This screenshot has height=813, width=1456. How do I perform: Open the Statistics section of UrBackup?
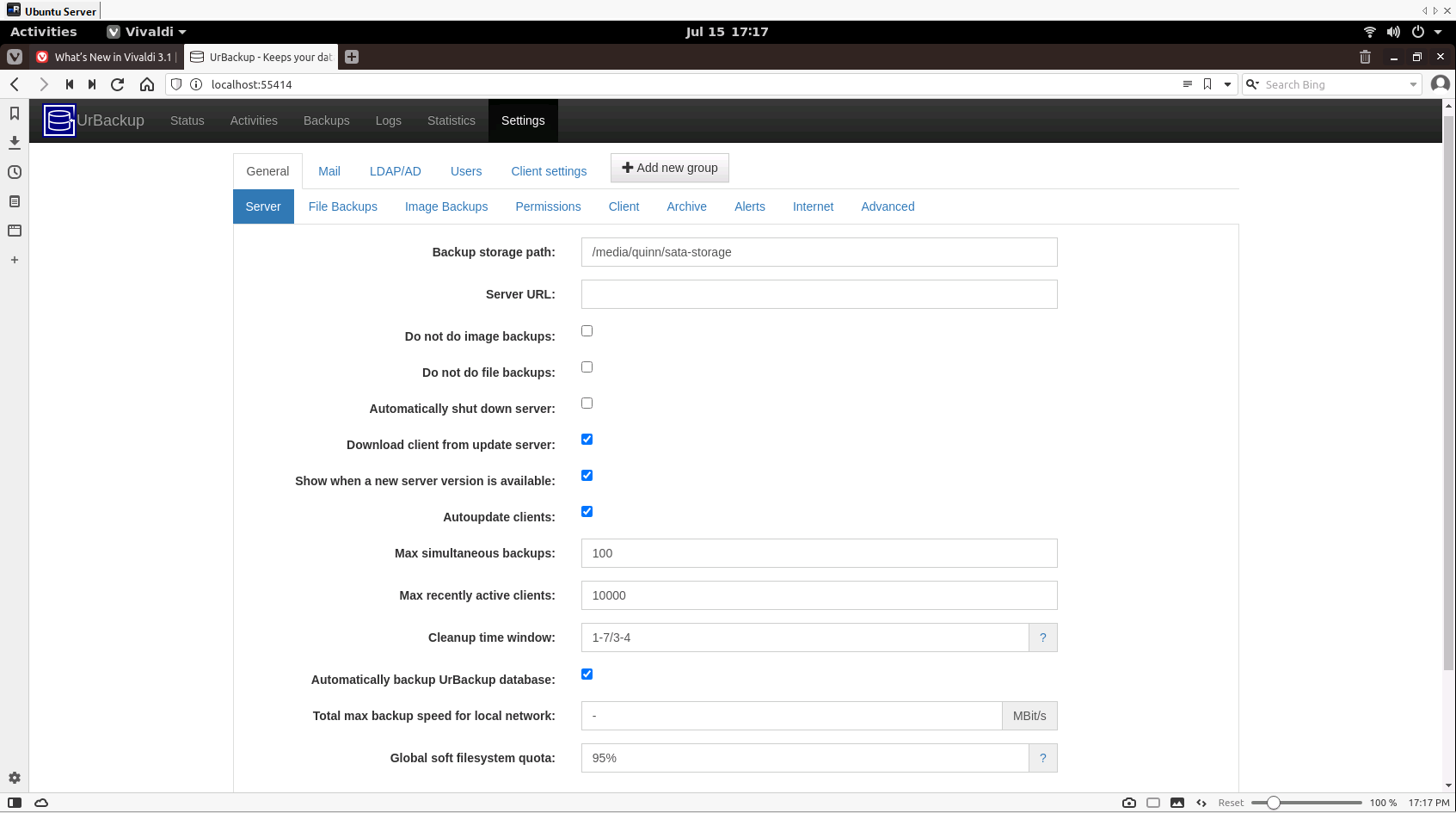[451, 120]
